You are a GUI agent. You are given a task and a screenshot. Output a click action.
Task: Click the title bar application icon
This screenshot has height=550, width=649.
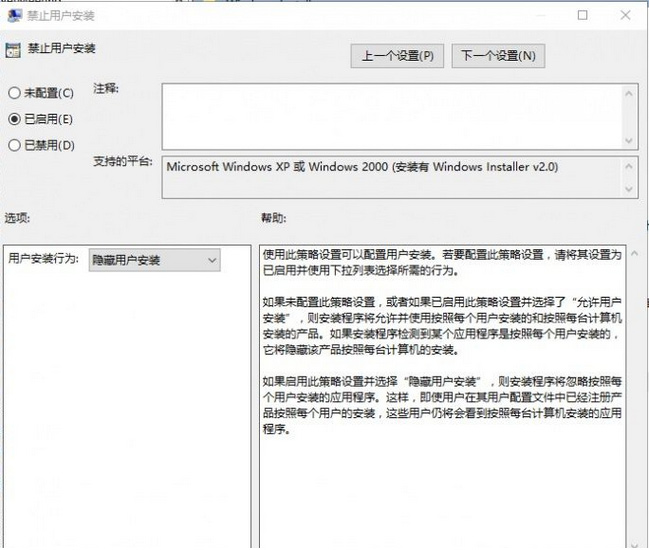pos(15,15)
